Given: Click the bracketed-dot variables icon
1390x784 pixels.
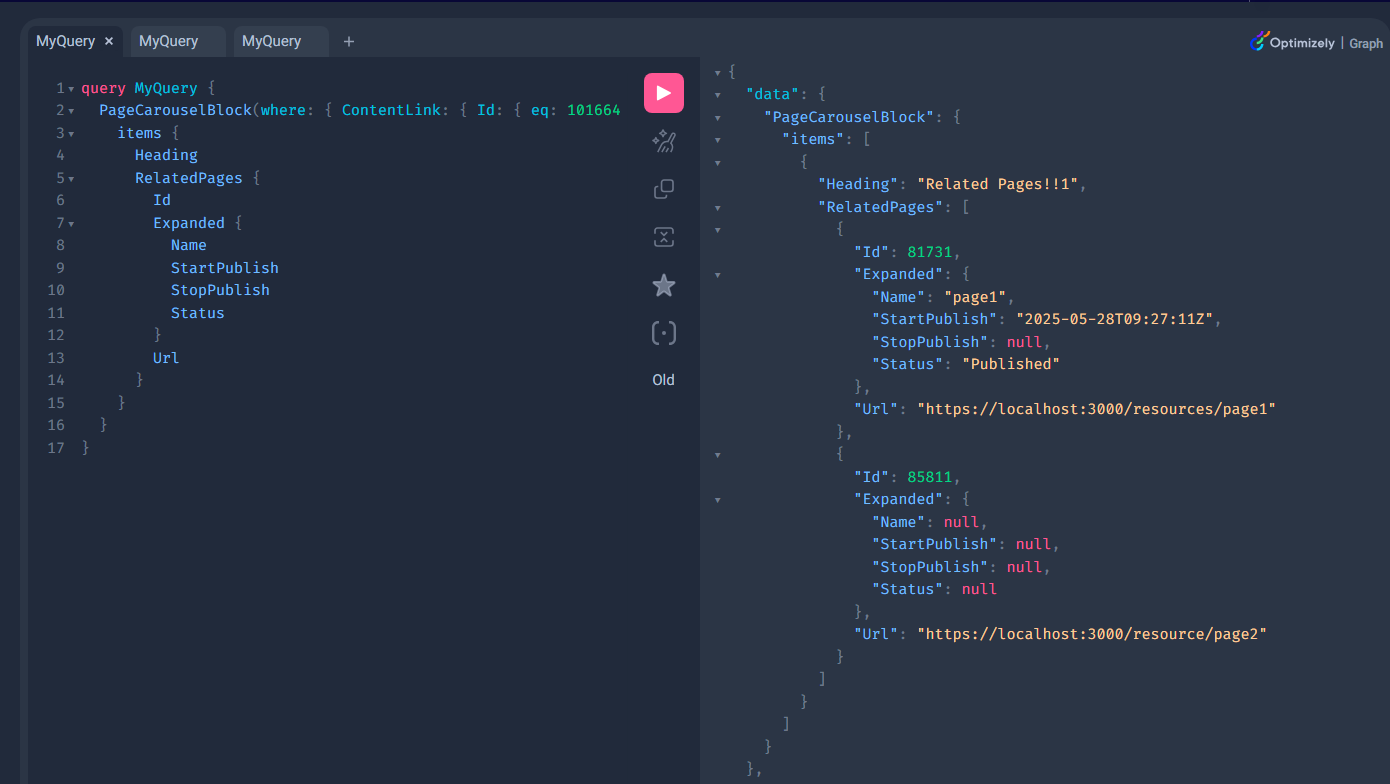Looking at the screenshot, I should click(x=663, y=333).
